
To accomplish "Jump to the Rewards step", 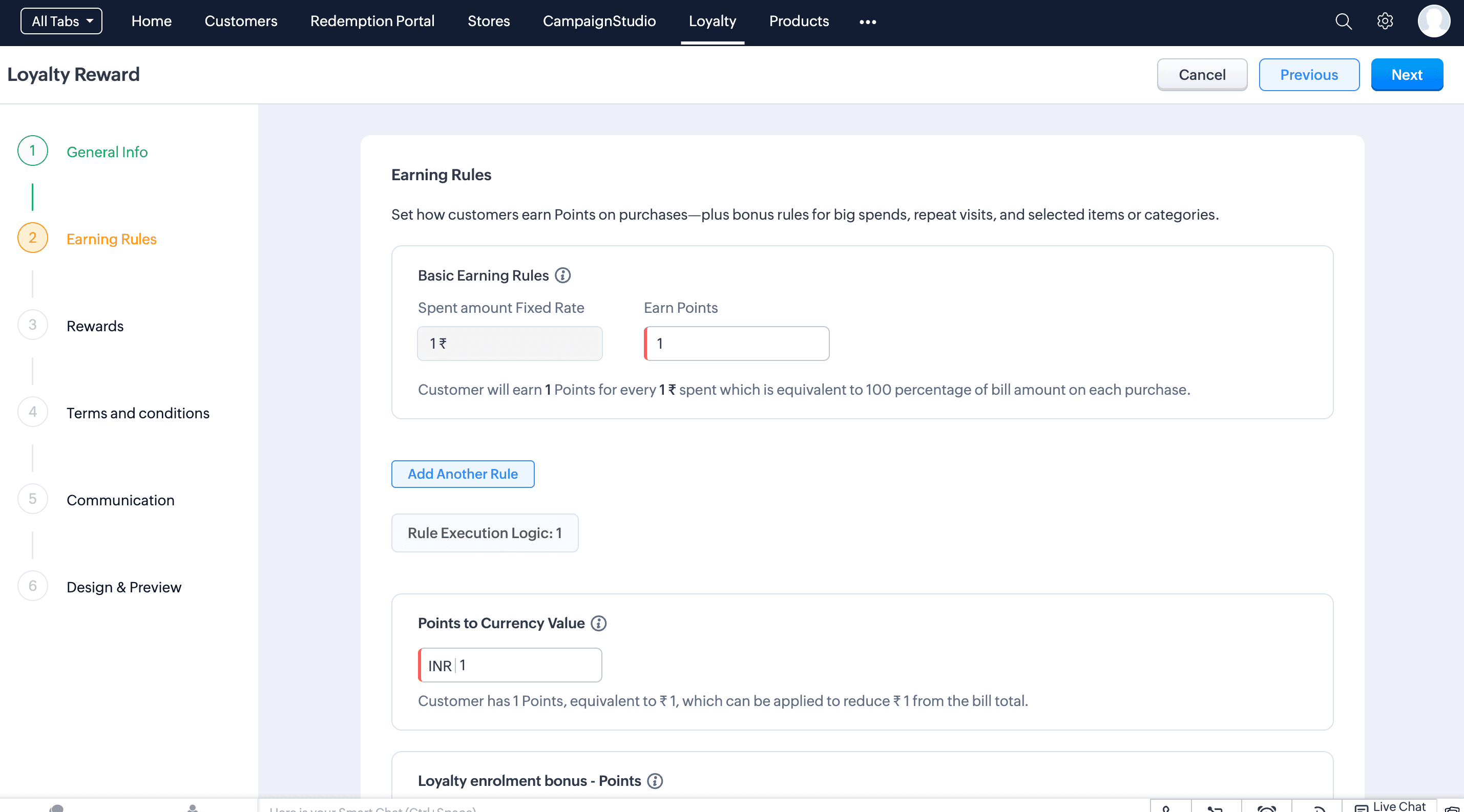I will [x=95, y=326].
